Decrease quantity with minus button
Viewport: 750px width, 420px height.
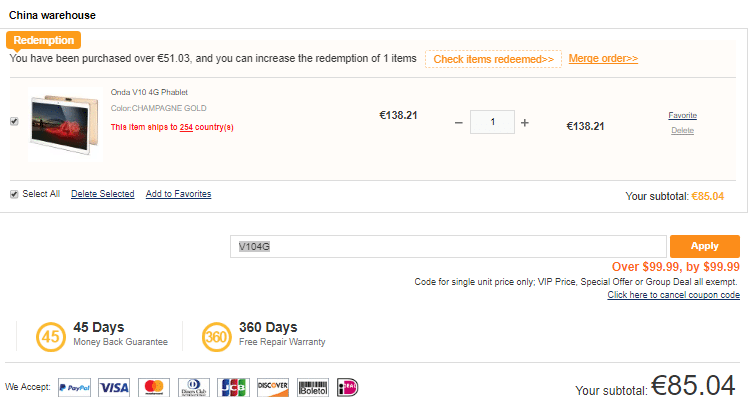459,123
